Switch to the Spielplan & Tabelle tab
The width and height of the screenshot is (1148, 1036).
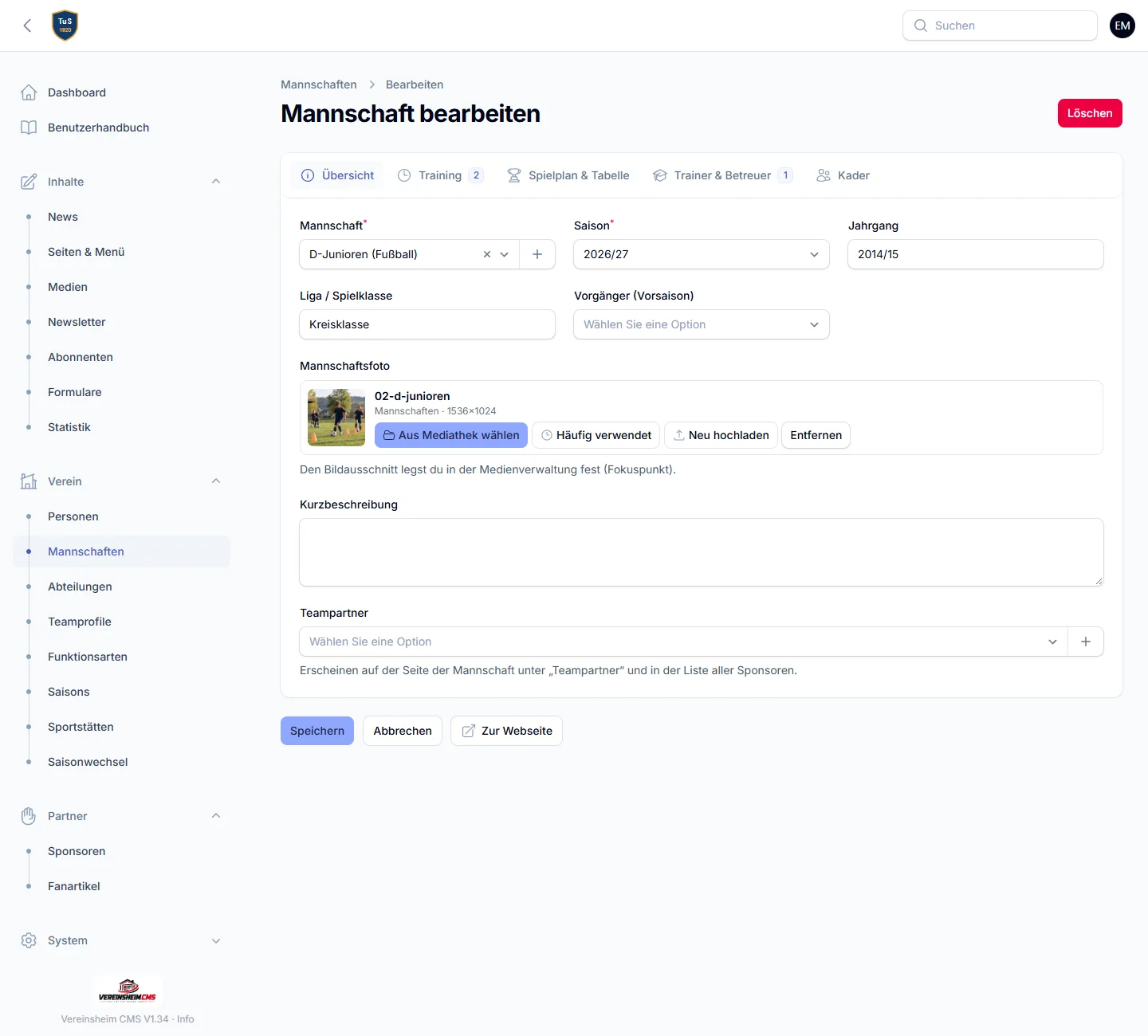tap(568, 175)
